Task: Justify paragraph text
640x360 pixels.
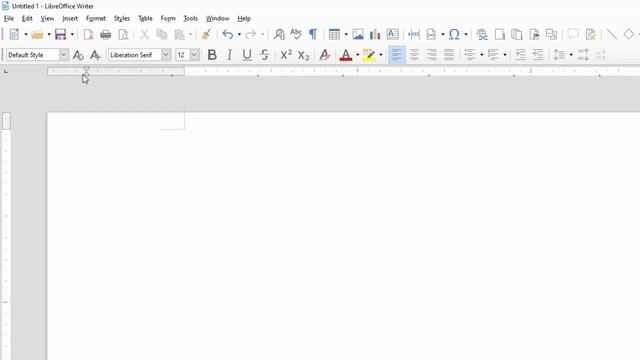Action: click(449, 55)
